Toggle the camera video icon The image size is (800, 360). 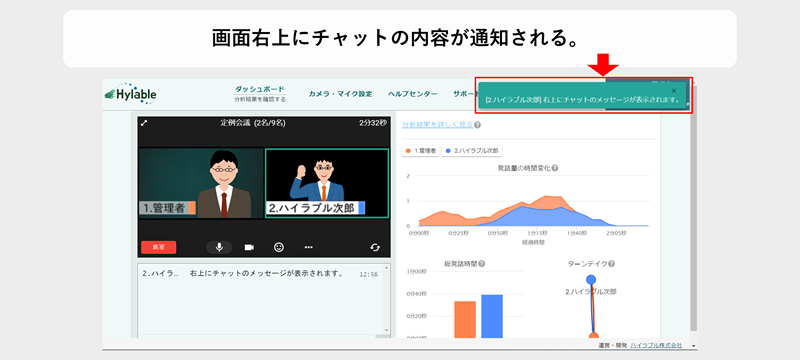coord(249,247)
